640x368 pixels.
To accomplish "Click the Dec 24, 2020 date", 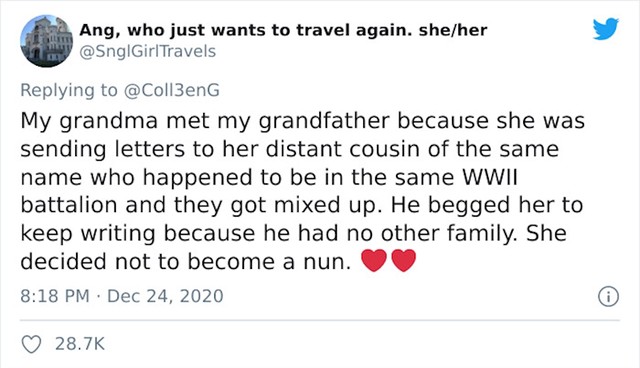I will 165,296.
